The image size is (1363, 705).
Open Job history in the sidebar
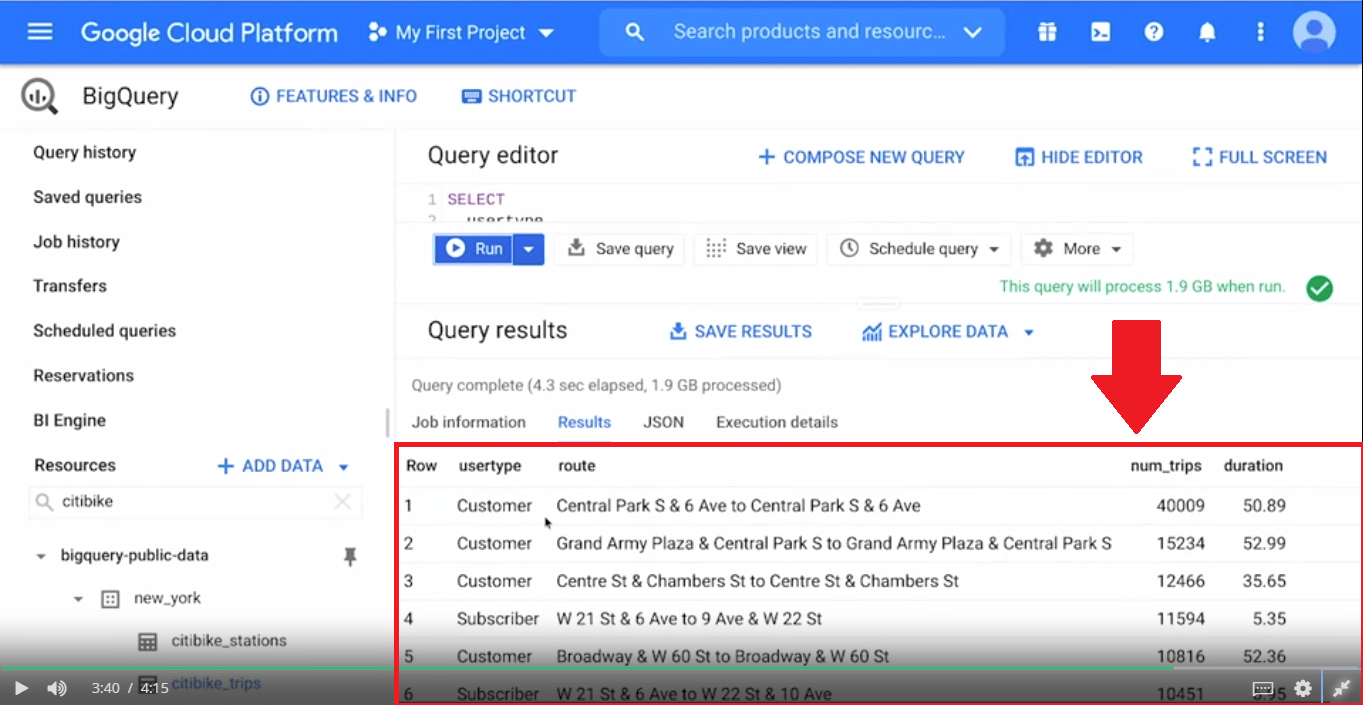[x=76, y=242]
